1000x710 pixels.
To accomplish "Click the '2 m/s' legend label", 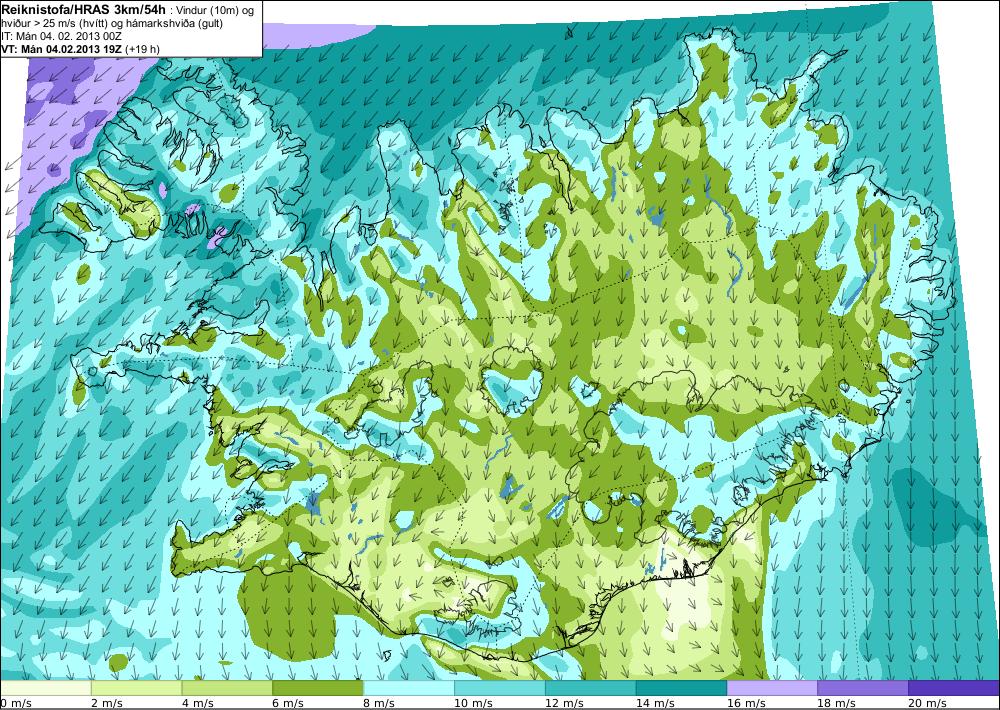I will (x=107, y=703).
